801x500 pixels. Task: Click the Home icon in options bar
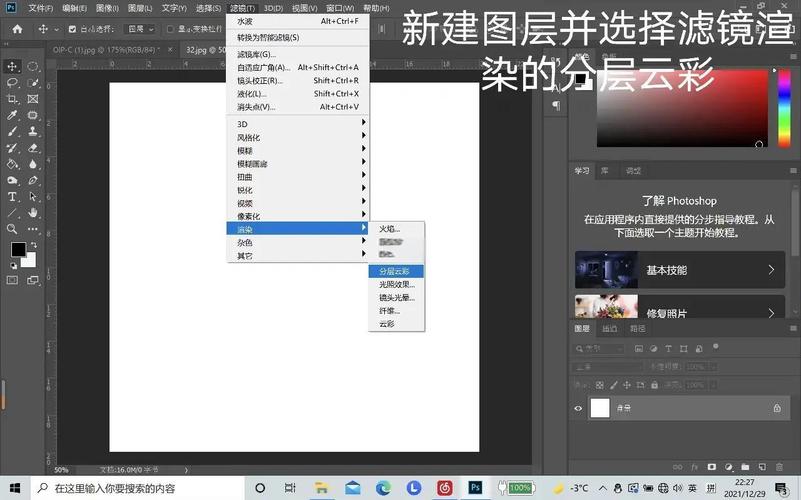[x=17, y=29]
